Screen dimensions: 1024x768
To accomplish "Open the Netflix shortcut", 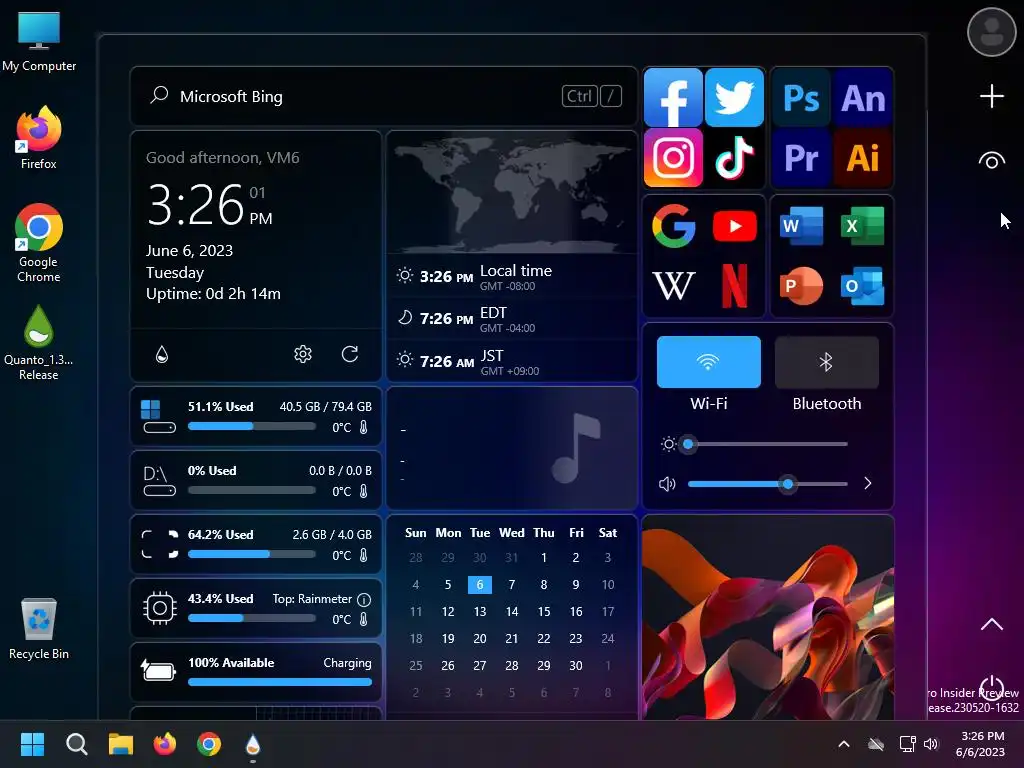I will (x=735, y=285).
